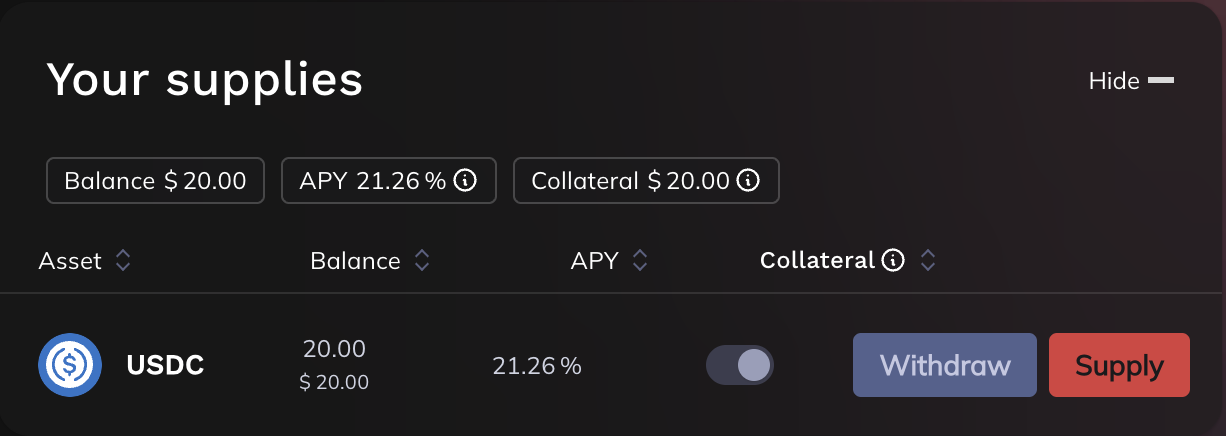The width and height of the screenshot is (1226, 436).
Task: Sort by APY using the arrows icon
Action: pos(640,261)
